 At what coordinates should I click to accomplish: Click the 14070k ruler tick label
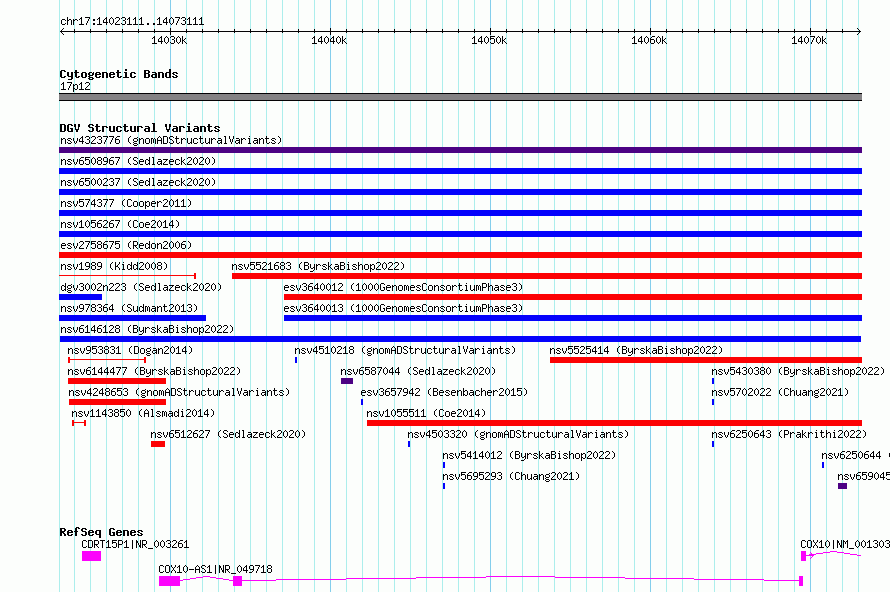(x=809, y=40)
